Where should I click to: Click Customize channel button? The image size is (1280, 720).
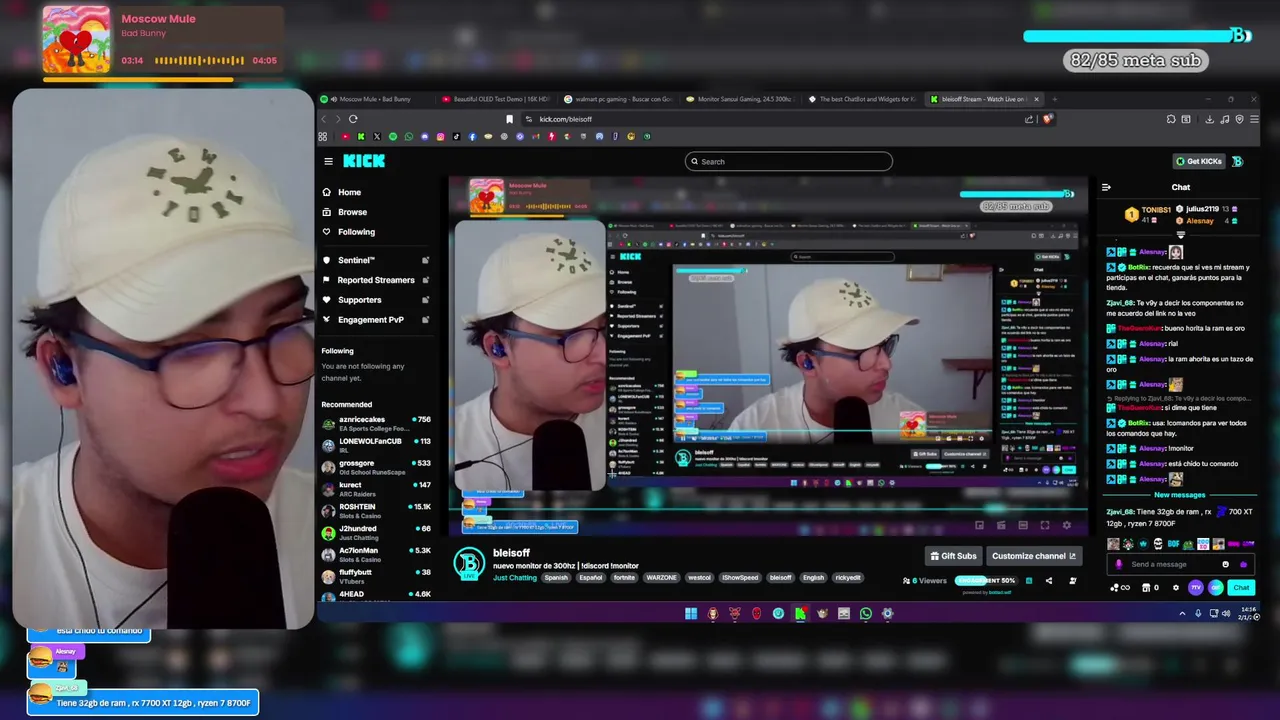tap(1034, 556)
